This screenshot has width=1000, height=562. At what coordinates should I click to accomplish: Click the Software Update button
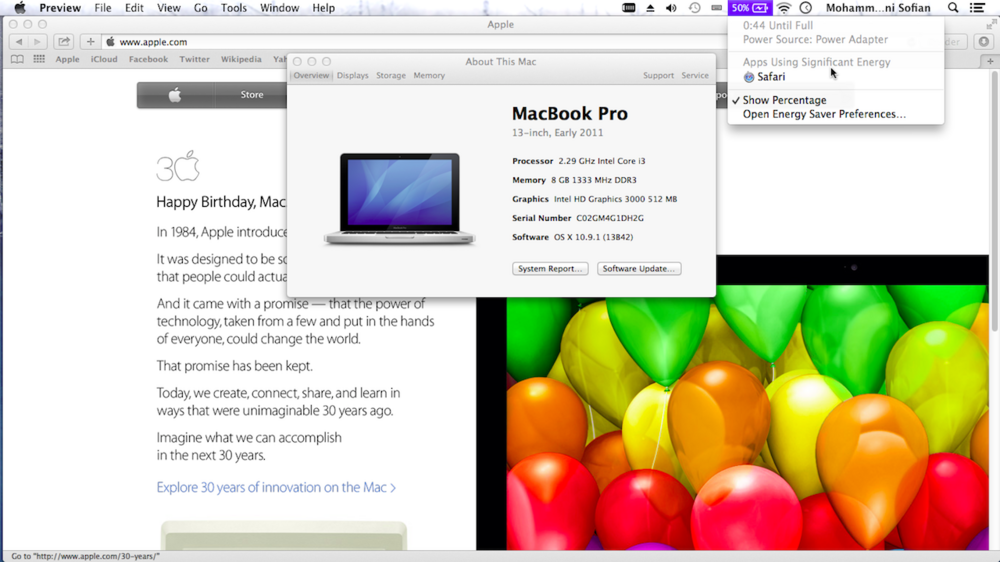639,269
